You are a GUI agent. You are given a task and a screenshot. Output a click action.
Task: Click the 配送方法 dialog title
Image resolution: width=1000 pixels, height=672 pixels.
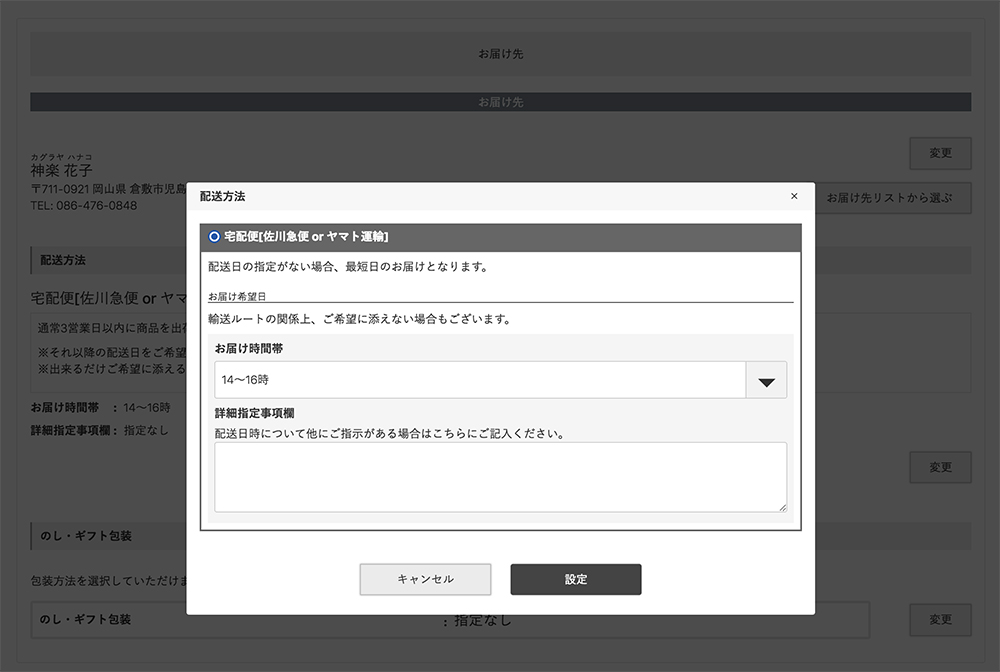tap(222, 197)
